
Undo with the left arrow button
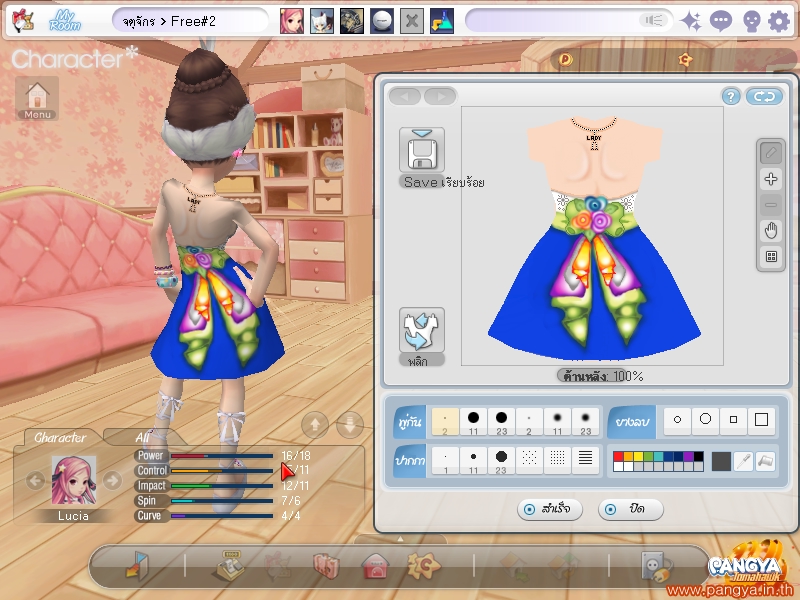point(405,96)
